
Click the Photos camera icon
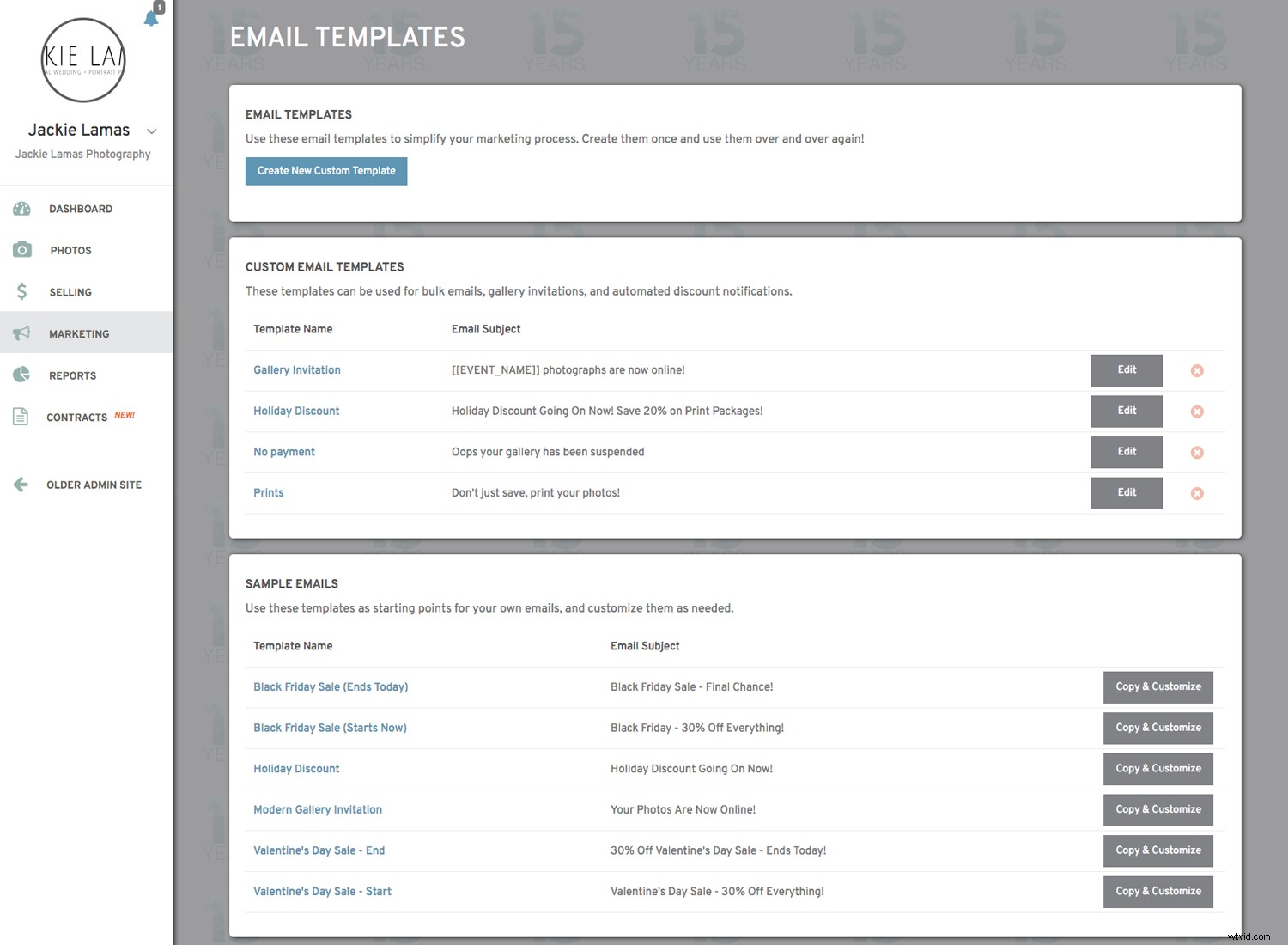22,250
